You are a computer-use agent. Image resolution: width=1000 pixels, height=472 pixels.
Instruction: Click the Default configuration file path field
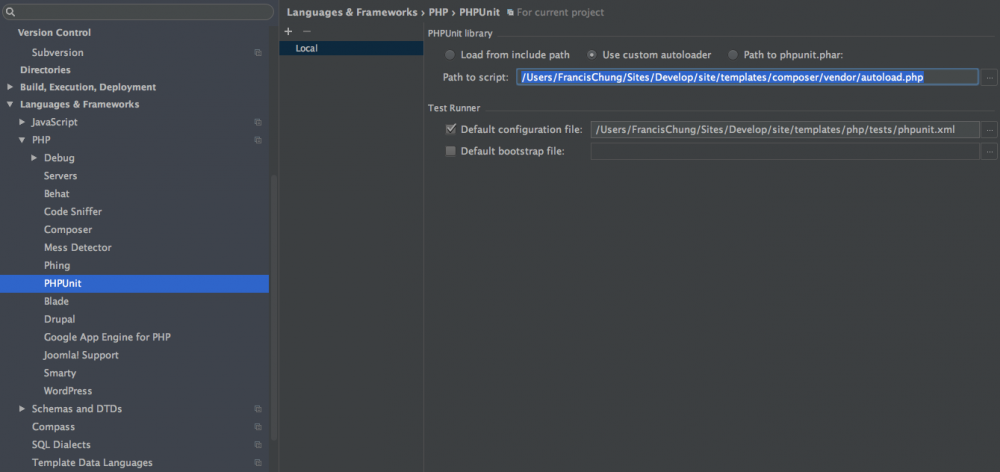(x=785, y=129)
